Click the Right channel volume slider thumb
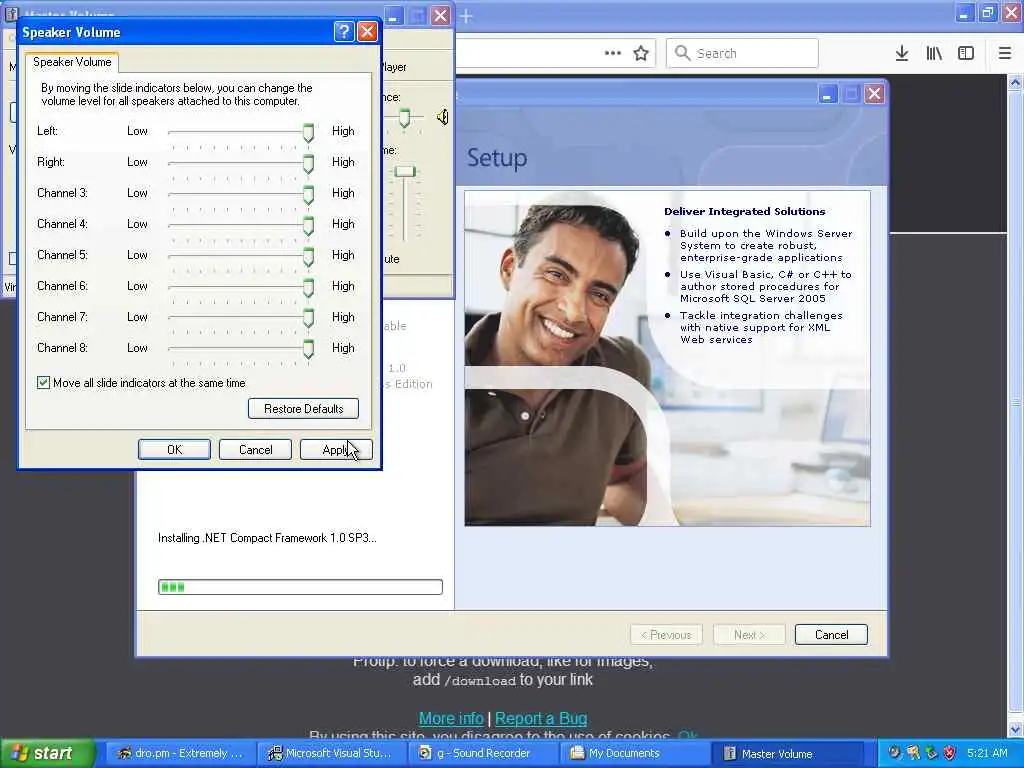Screen dimensions: 1024x768 pos(308,164)
